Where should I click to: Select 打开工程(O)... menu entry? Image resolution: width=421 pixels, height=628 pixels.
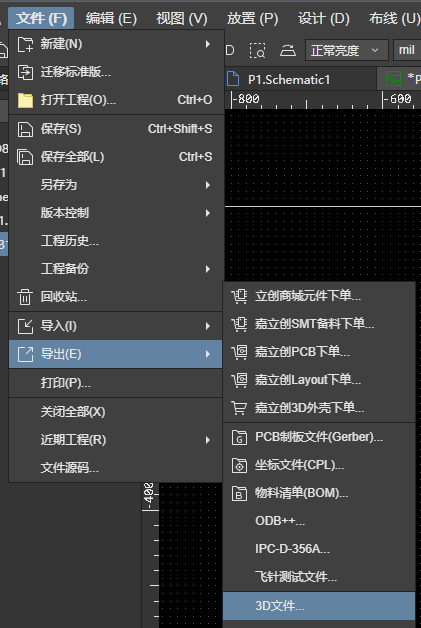[x=116, y=100]
